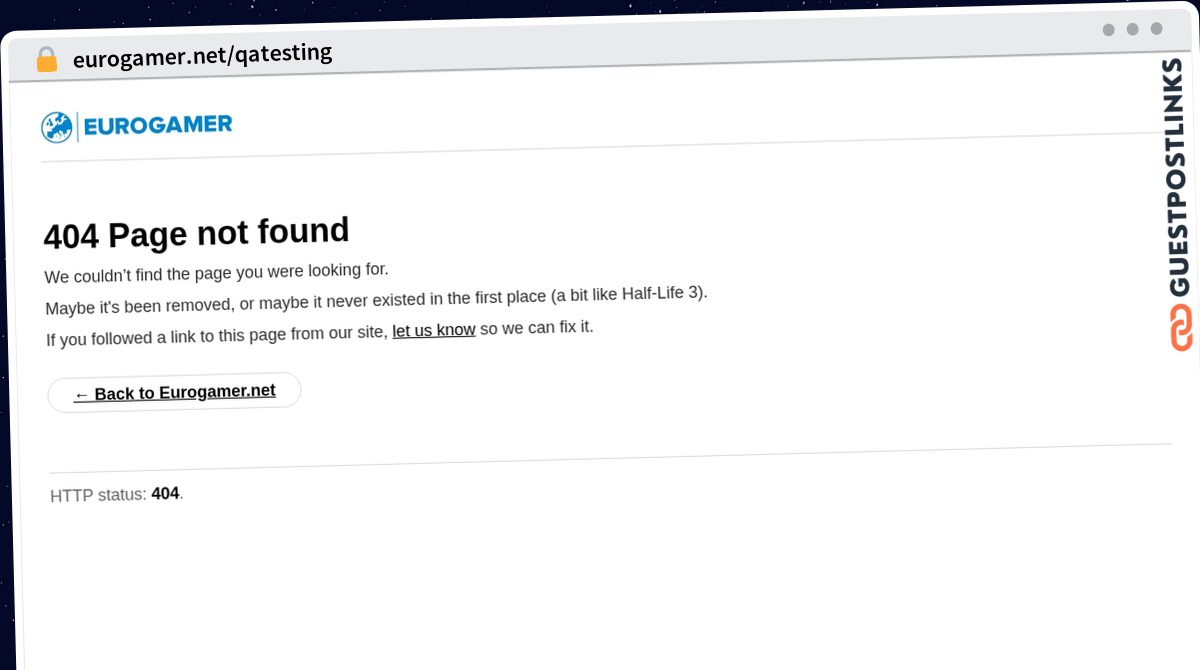Click the last grey window dot

click(1156, 28)
